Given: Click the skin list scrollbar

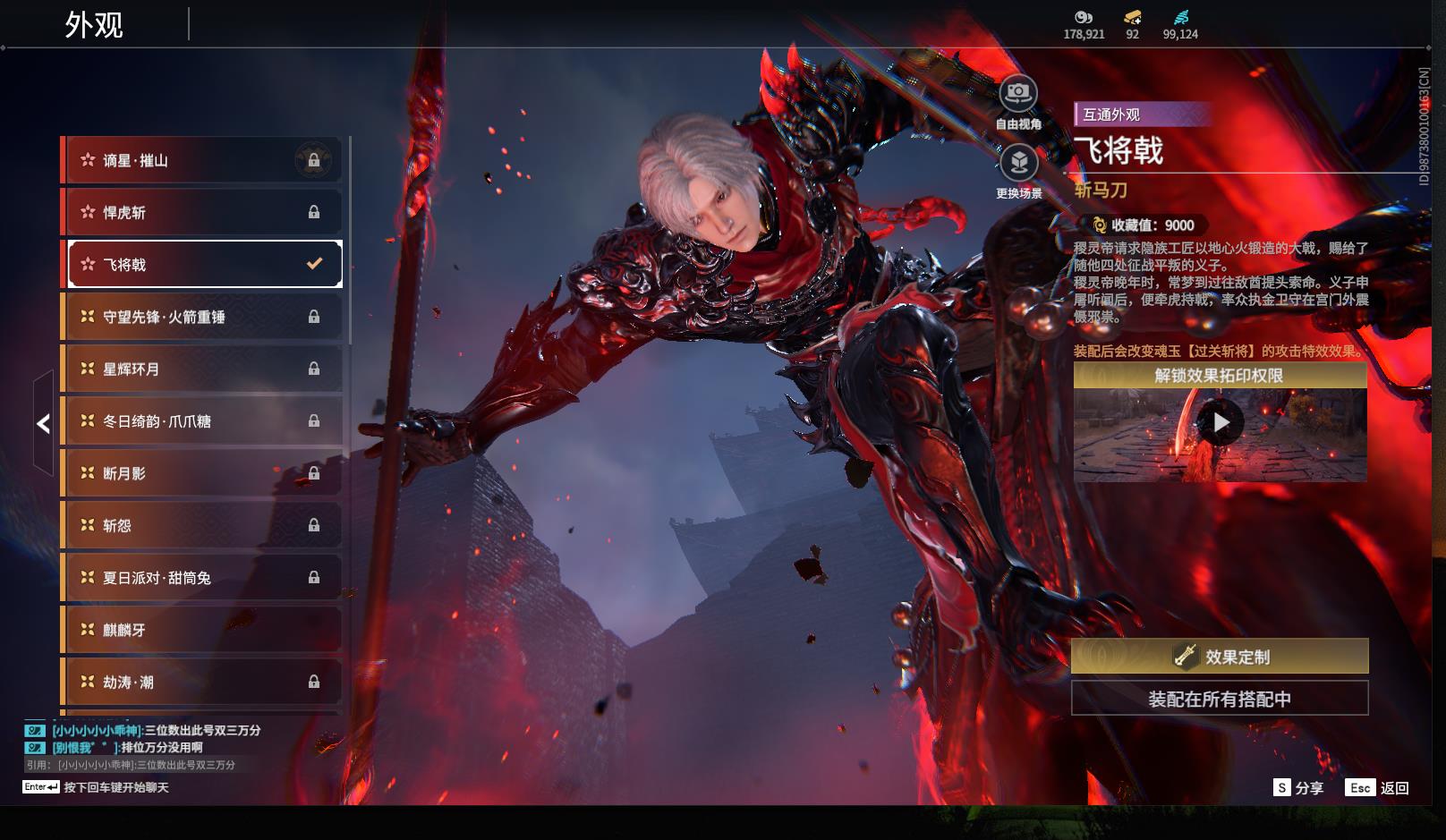Looking at the screenshot, I should point(349,242).
